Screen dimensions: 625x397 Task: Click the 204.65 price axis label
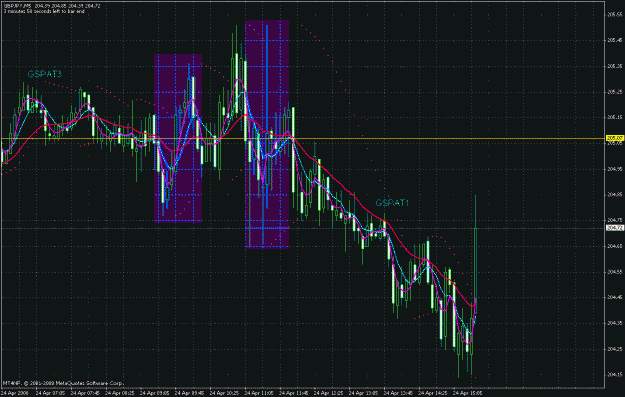click(615, 246)
